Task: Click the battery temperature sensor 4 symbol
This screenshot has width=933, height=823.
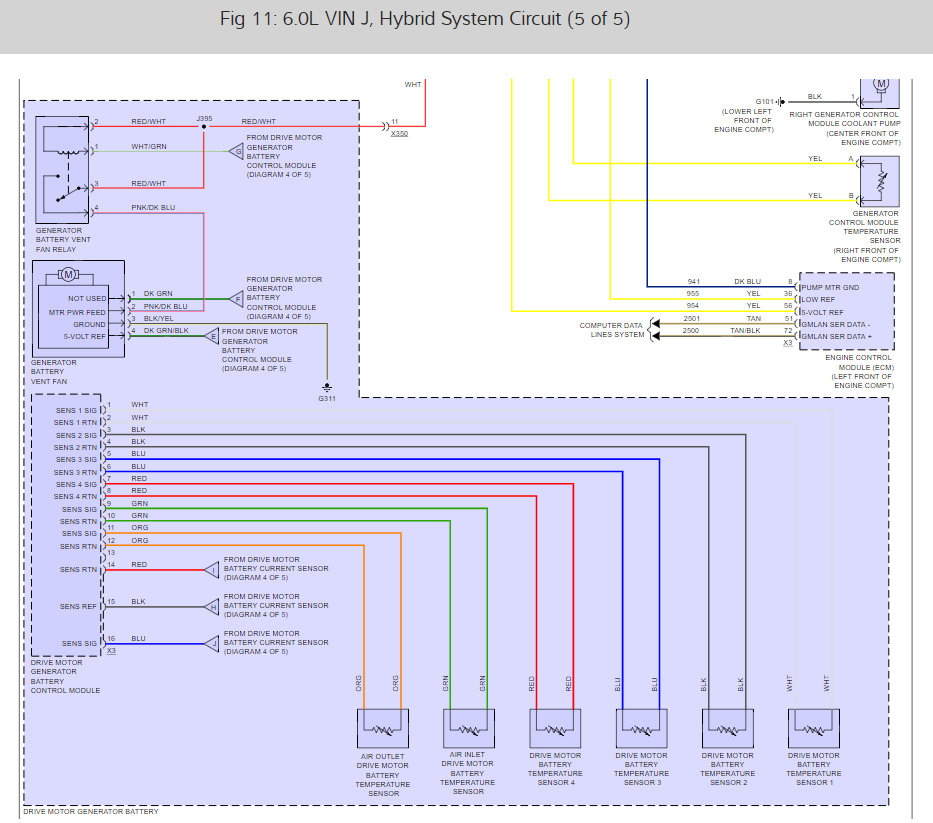Action: pyautogui.click(x=555, y=728)
